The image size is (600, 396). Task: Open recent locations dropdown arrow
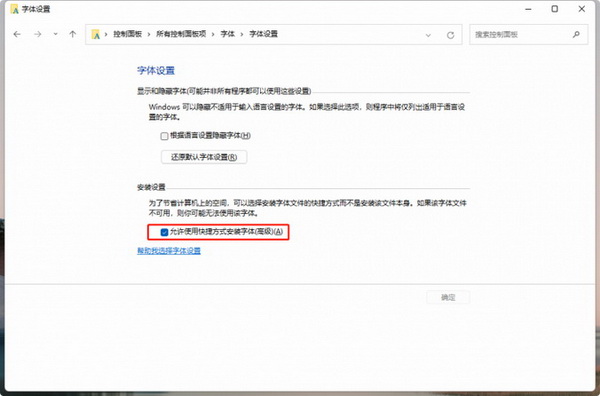[x=55, y=34]
